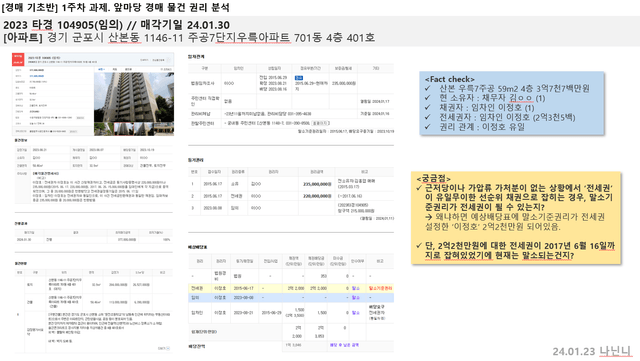Select the fourth small thumbnail in the photo strip
This screenshot has height=361, width=640.
[164, 129]
